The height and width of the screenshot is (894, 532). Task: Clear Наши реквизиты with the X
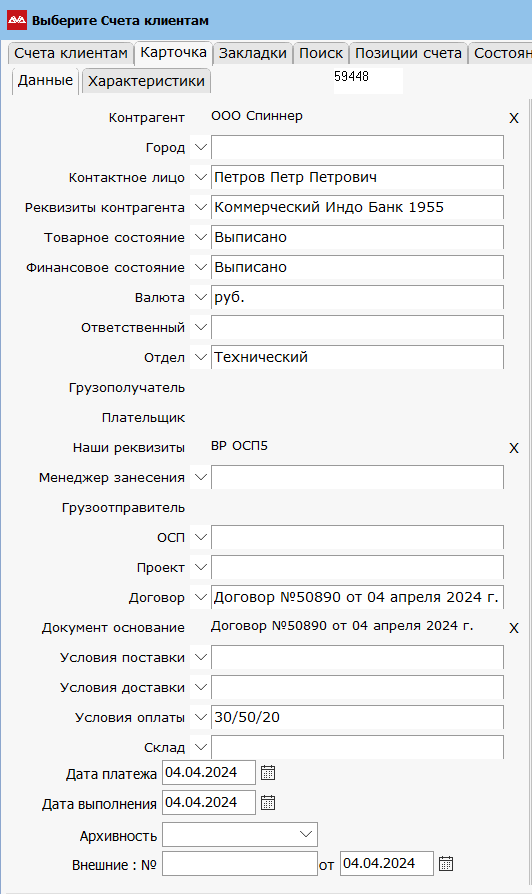tap(514, 448)
